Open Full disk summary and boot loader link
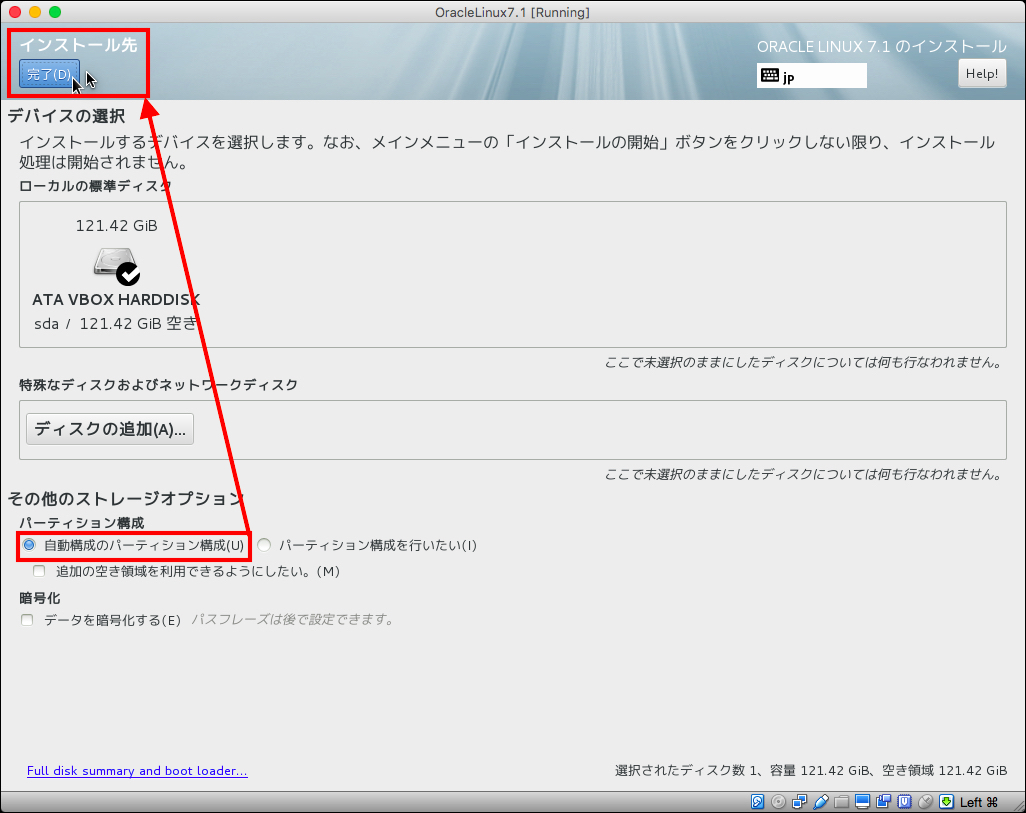This screenshot has height=813, width=1026. (x=137, y=771)
